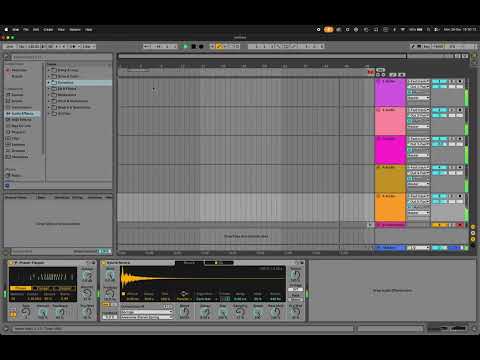This screenshot has width=480, height=360.
Task: Click the Hybrid Reverb Decay knob
Action: pyautogui.click(x=205, y=313)
